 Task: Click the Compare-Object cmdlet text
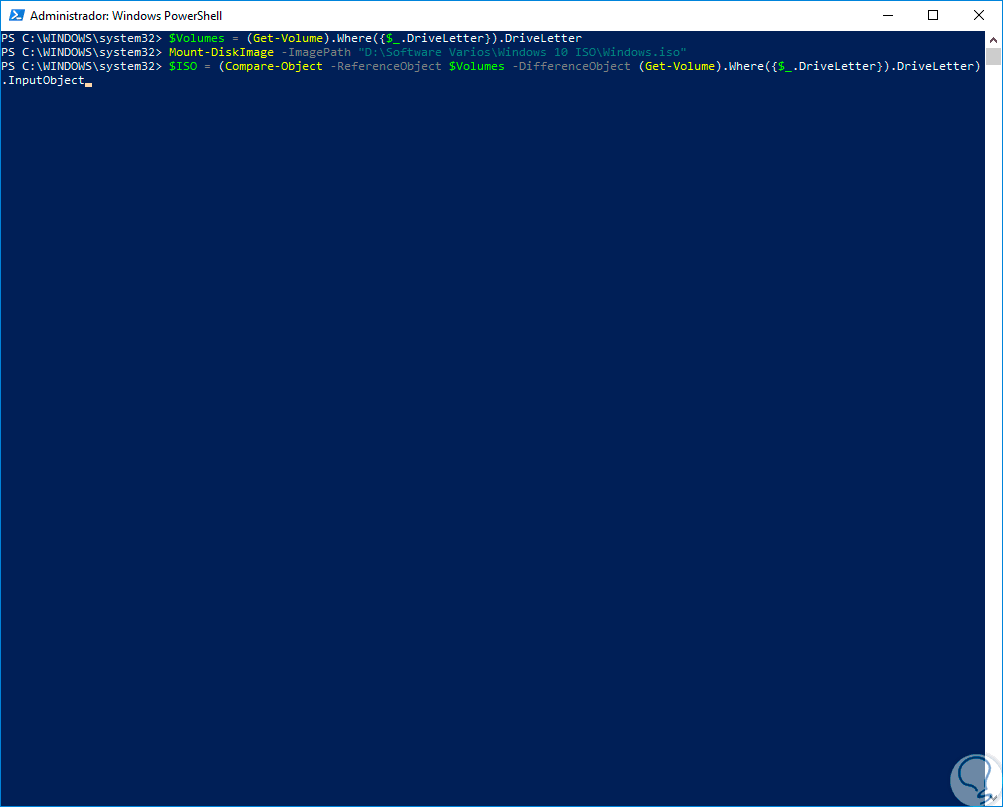click(x=274, y=67)
